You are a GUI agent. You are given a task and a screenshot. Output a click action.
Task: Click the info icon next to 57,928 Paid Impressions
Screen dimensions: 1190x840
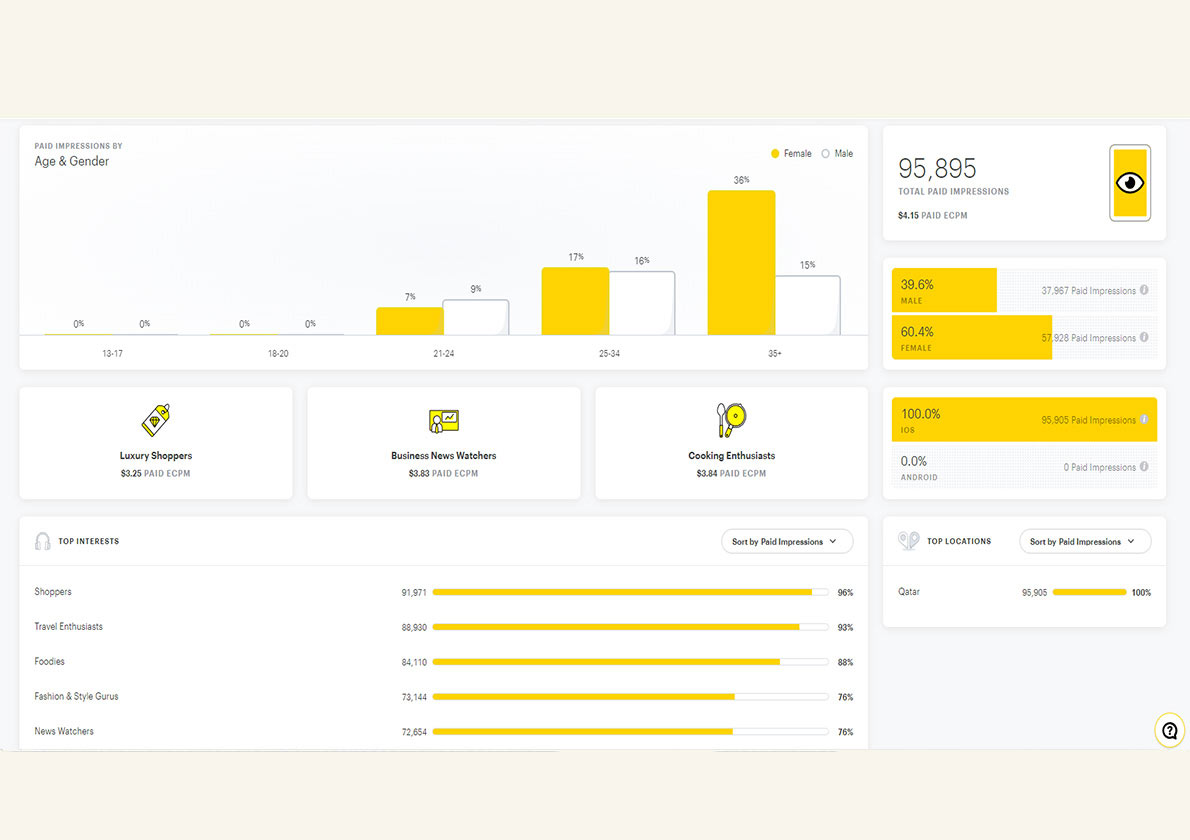coord(1143,337)
